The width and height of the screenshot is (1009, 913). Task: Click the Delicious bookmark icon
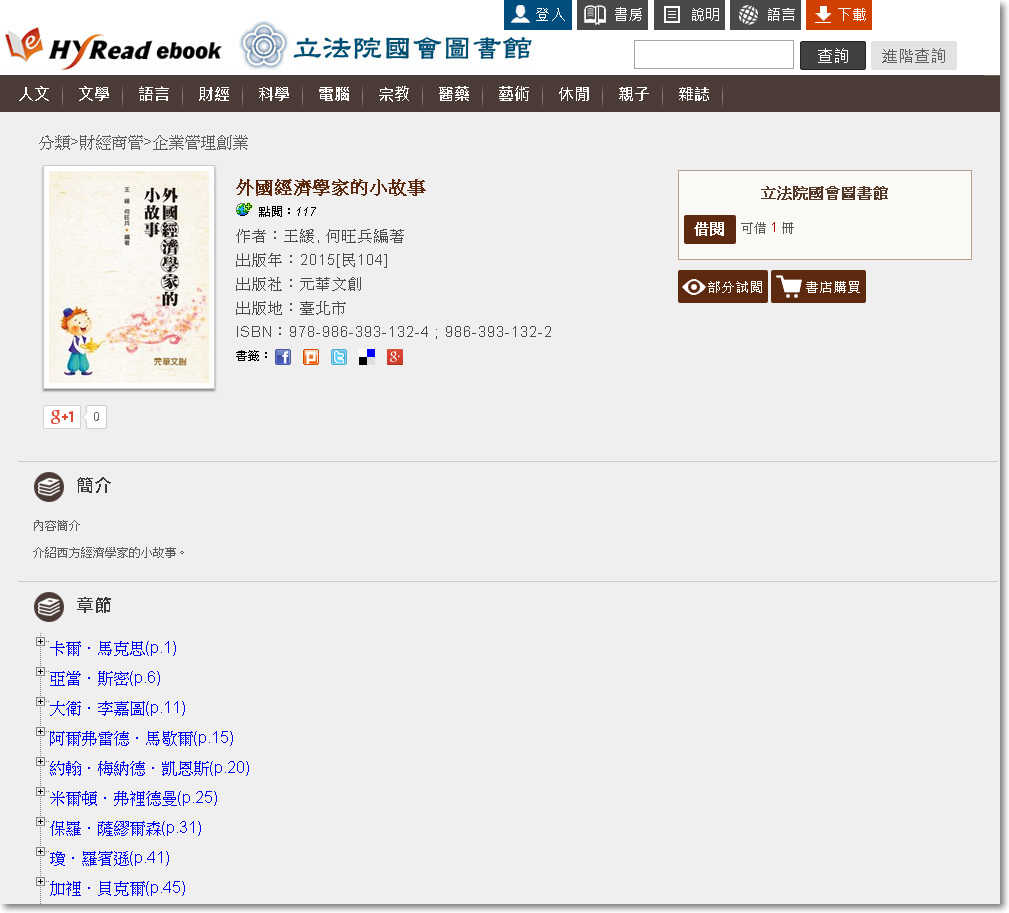[x=367, y=357]
